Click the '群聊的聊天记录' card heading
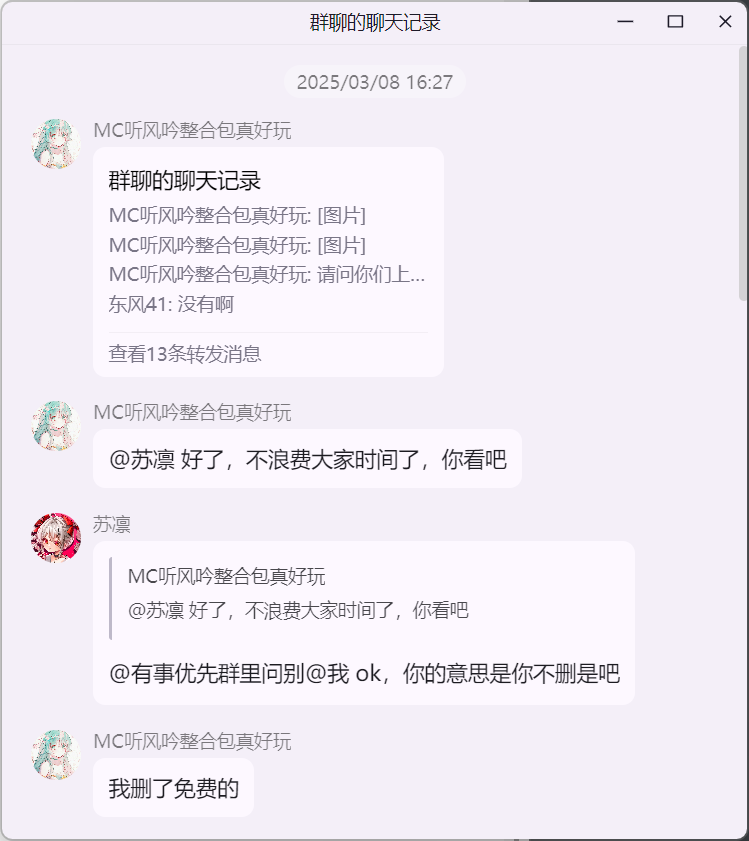The width and height of the screenshot is (749, 841). 185,181
